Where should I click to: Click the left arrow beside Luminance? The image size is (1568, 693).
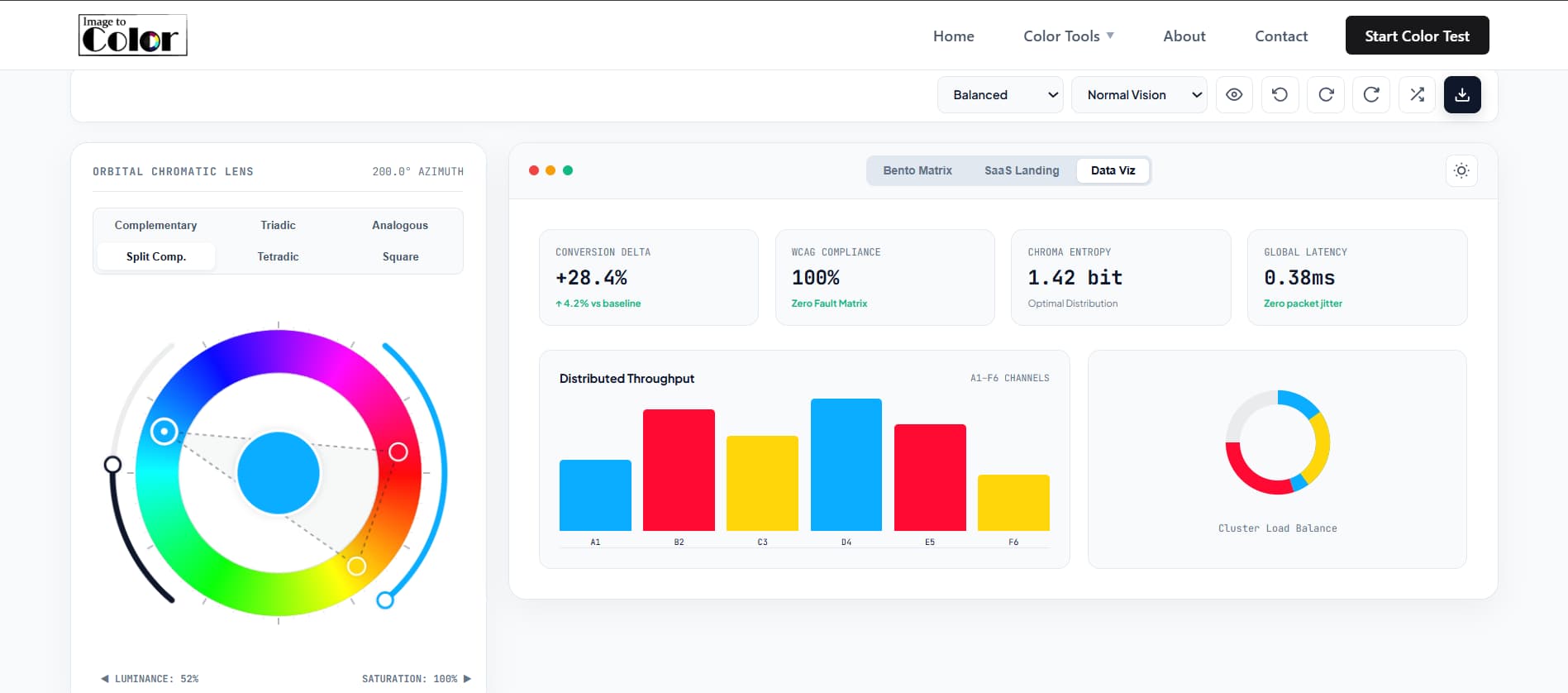pyautogui.click(x=105, y=679)
